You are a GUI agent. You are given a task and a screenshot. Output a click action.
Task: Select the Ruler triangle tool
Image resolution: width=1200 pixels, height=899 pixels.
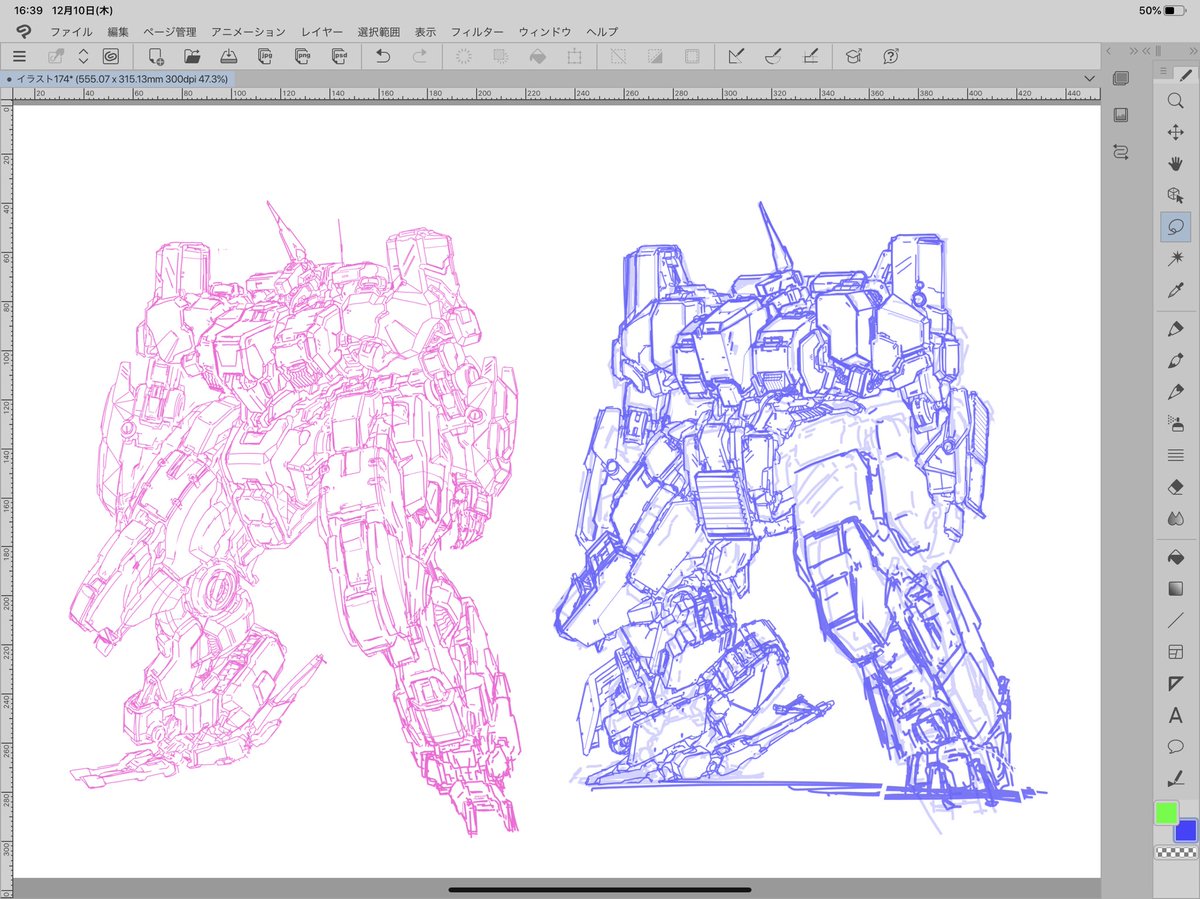pos(1175,684)
